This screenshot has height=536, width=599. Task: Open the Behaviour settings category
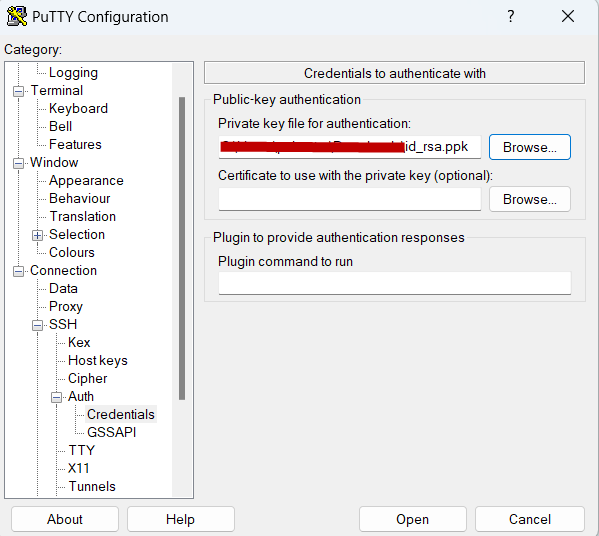coord(79,198)
